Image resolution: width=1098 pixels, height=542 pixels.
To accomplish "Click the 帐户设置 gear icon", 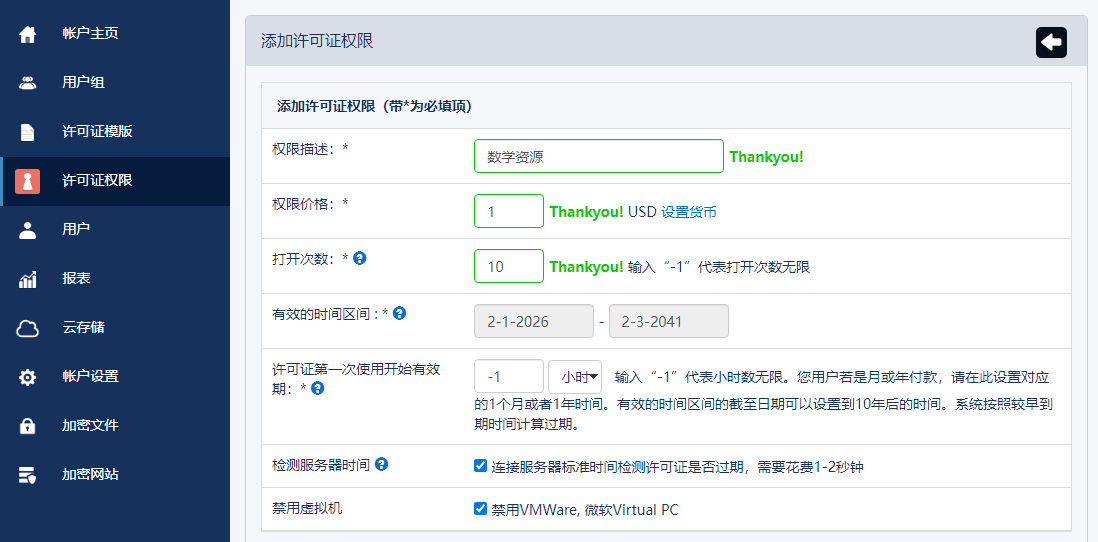I will pyautogui.click(x=28, y=377).
